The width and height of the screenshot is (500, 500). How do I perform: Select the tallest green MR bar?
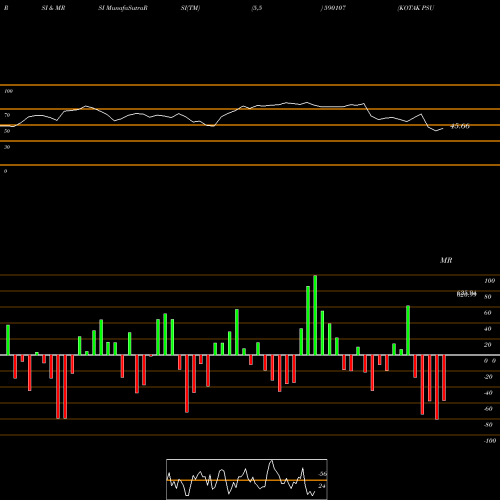[315, 315]
